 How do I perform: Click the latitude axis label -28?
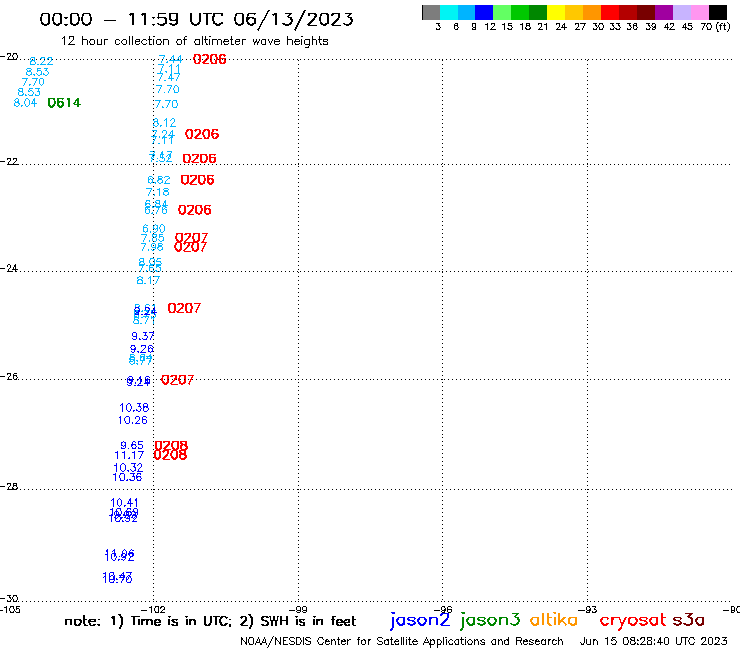click(9, 486)
